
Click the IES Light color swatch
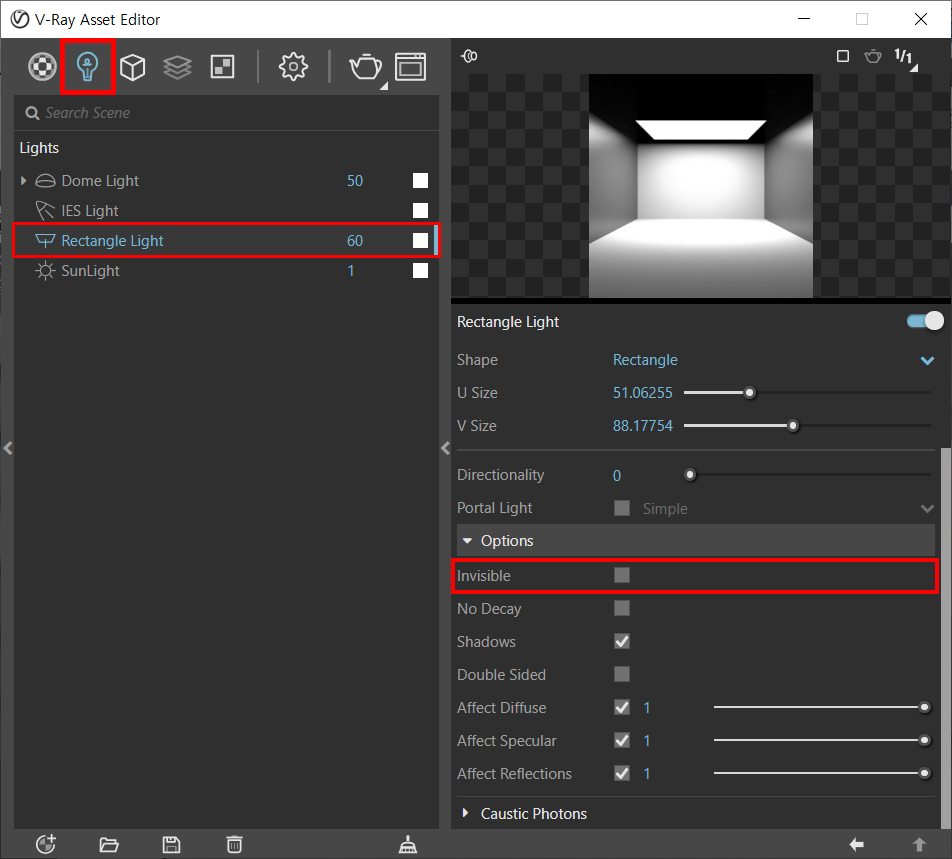(x=420, y=211)
